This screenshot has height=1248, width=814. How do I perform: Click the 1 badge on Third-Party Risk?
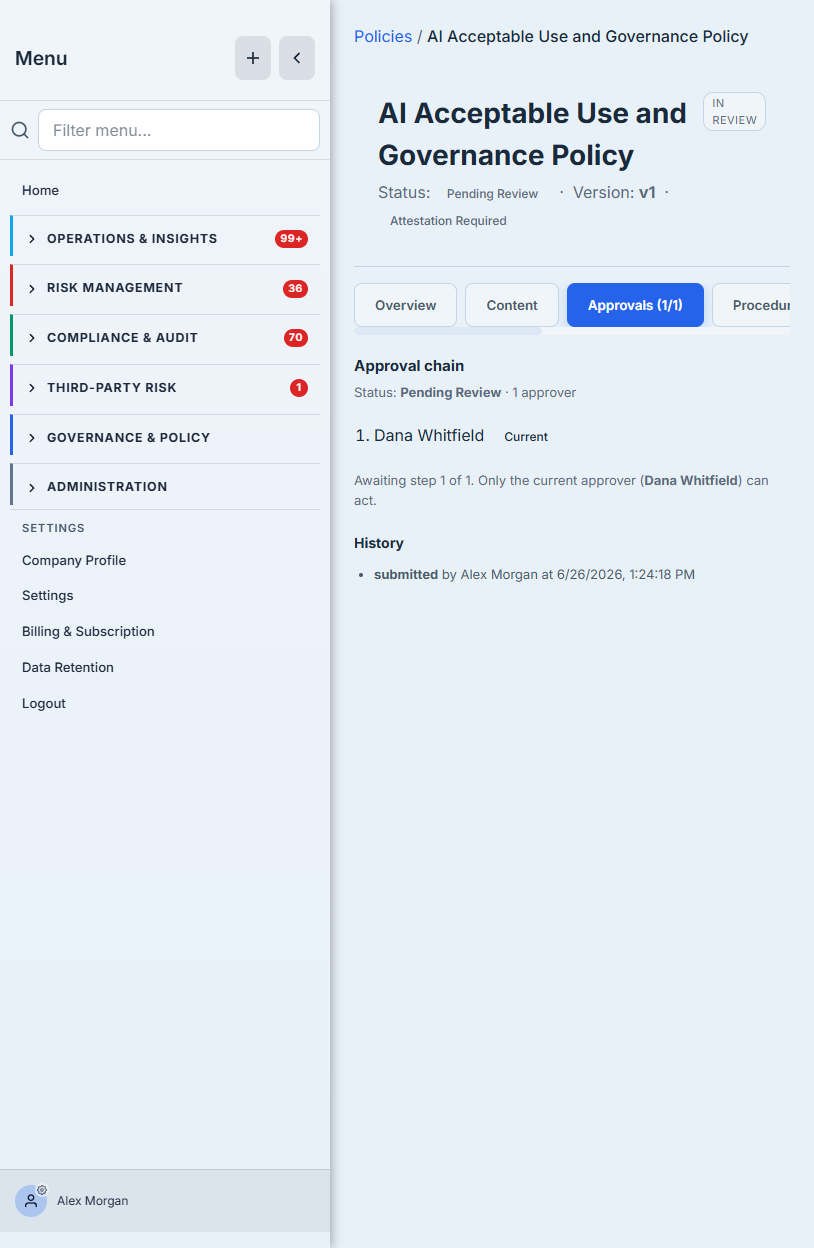(x=299, y=388)
